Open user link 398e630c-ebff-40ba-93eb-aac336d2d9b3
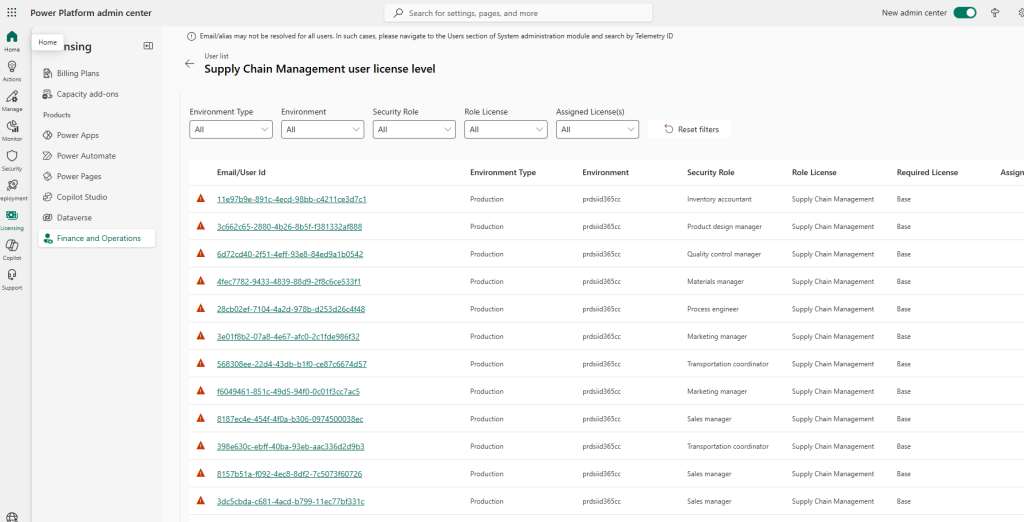 tap(291, 446)
